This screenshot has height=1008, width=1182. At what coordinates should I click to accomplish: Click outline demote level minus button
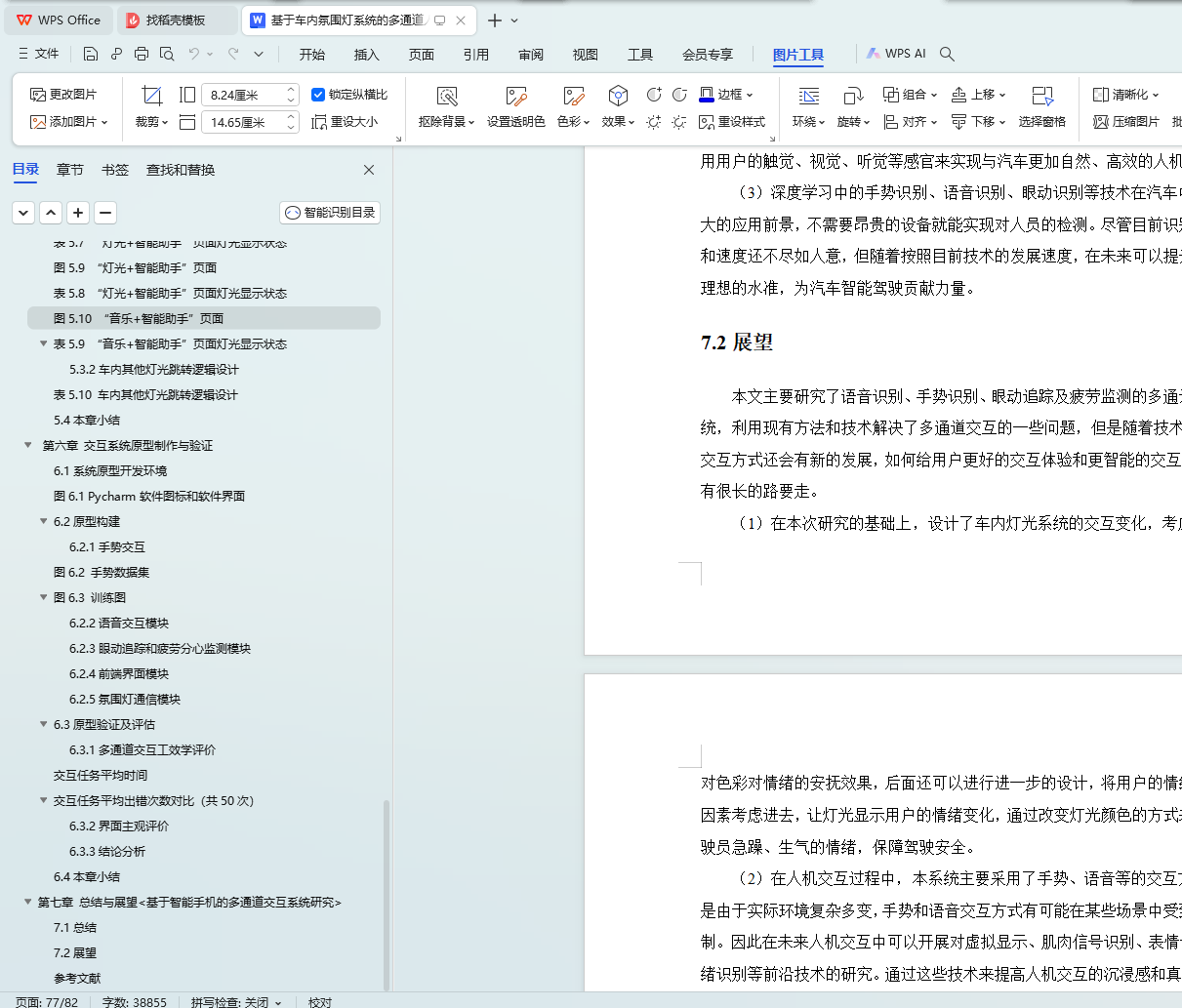point(105,212)
